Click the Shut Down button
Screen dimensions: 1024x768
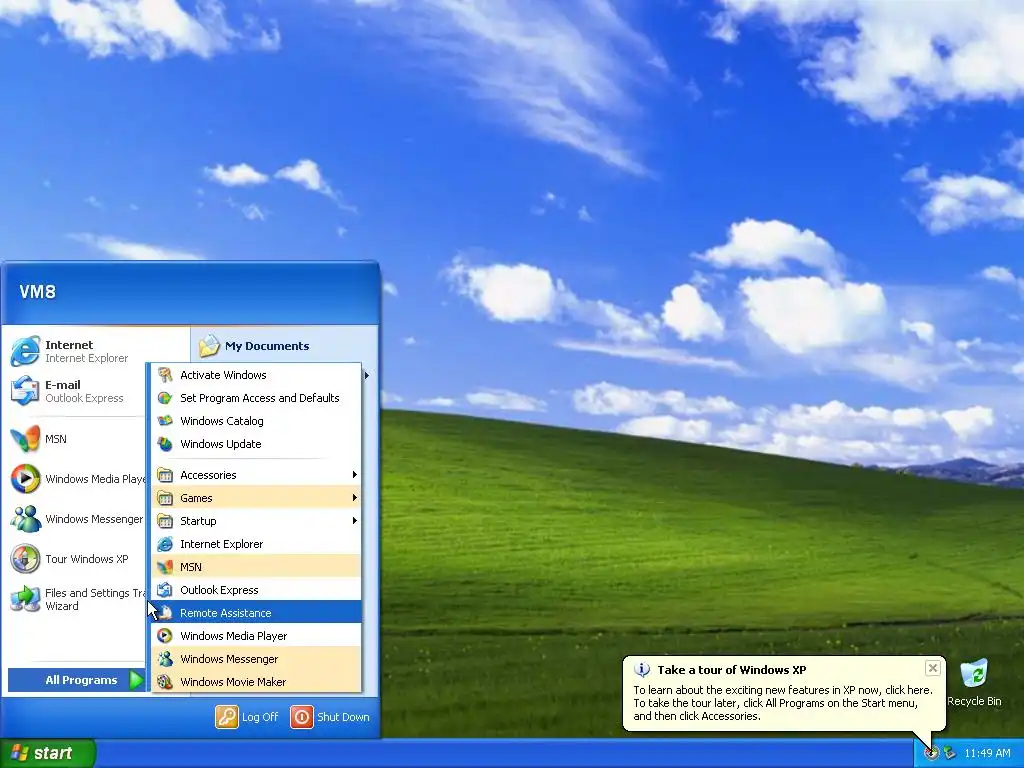click(330, 716)
